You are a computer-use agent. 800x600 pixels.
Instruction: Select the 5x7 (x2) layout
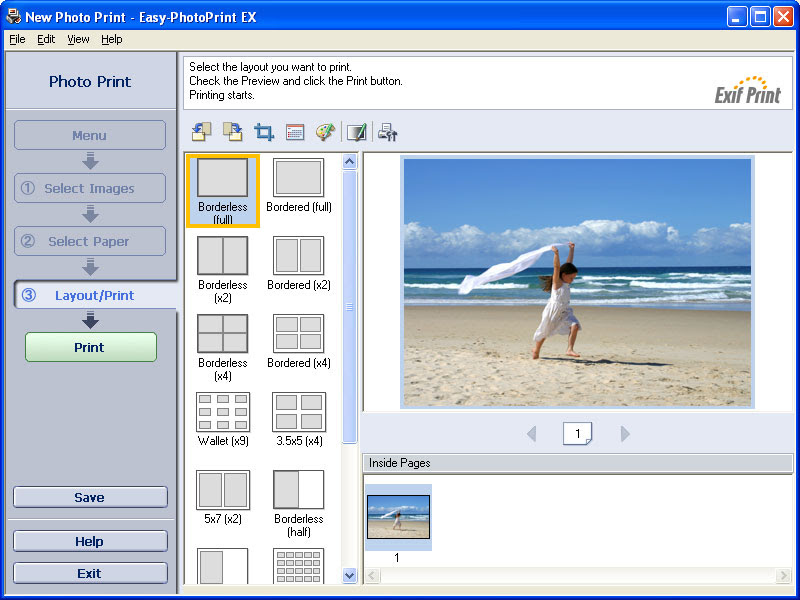point(223,497)
